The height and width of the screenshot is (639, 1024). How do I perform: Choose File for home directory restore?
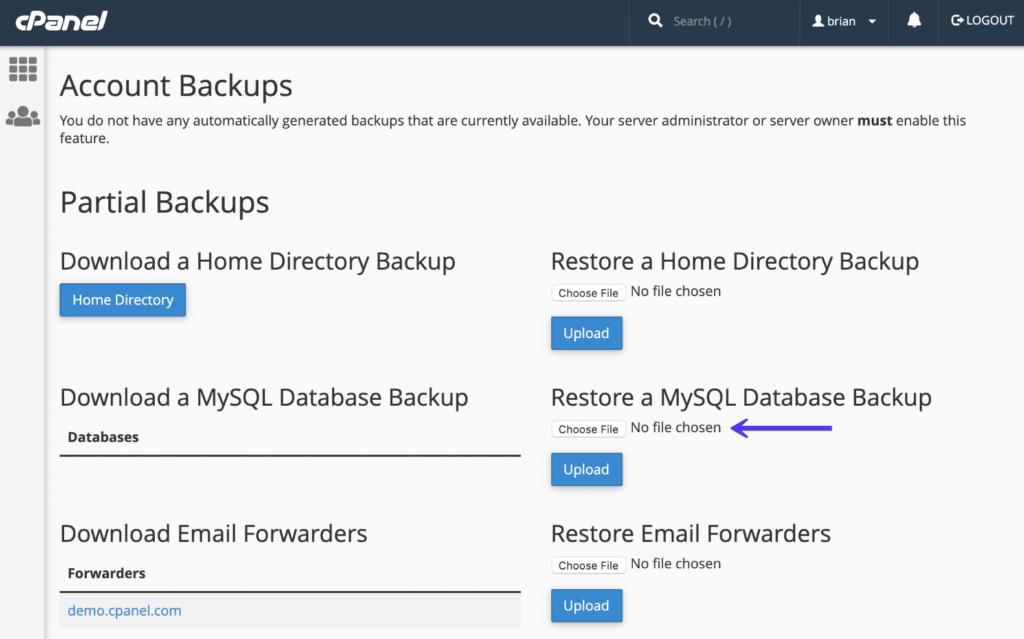click(x=588, y=292)
